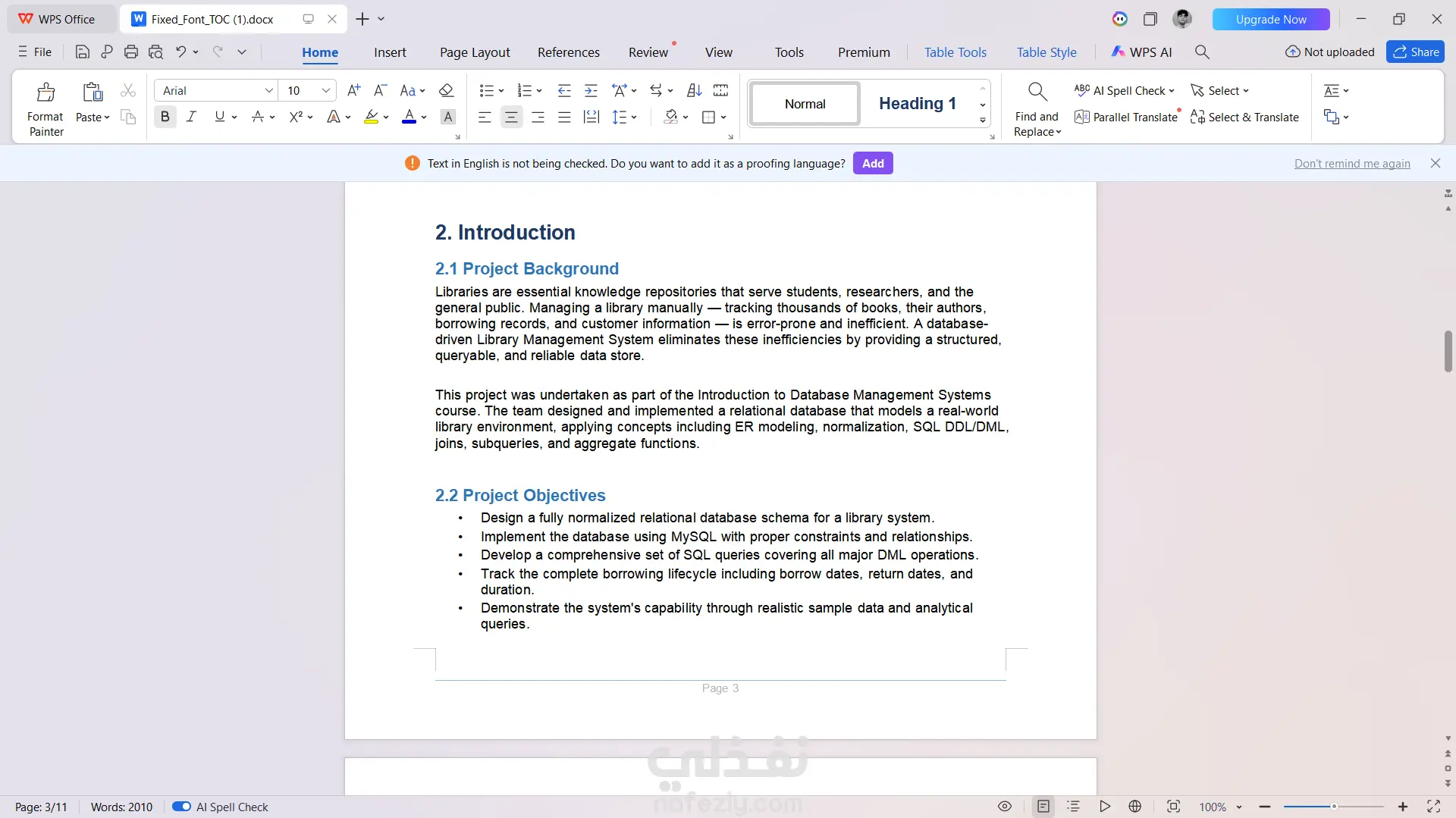Screen dimensions: 1456x818
Task: Open the Select dropdown
Action: pos(1245,91)
